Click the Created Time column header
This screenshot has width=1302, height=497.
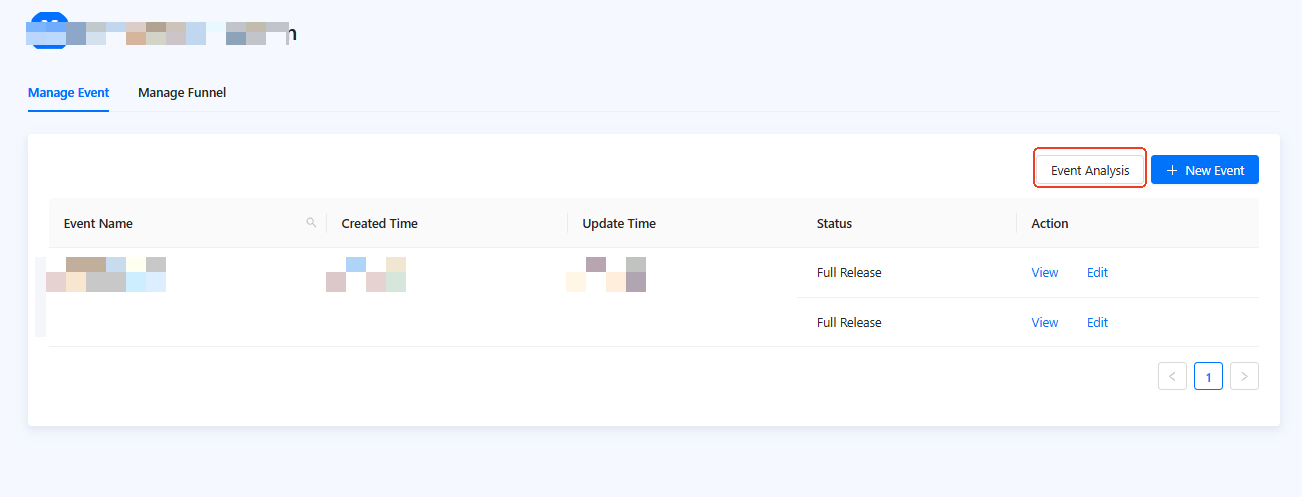[379, 224]
